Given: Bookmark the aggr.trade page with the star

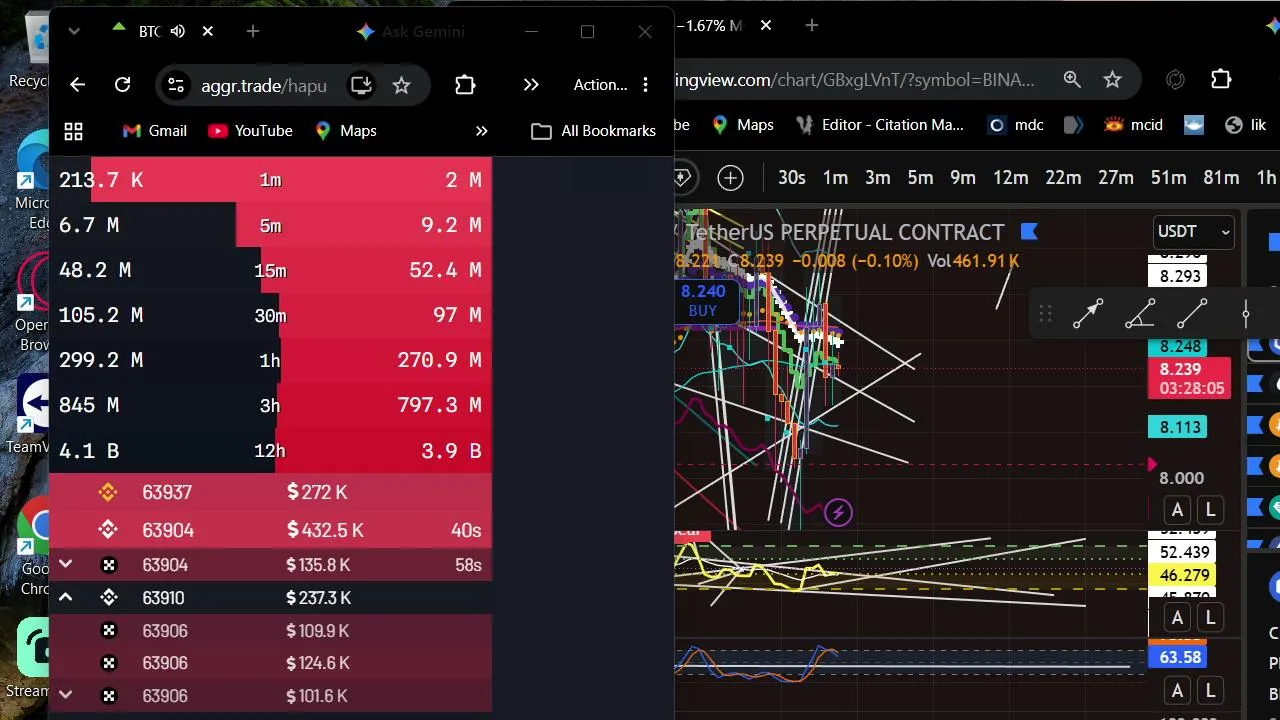Looking at the screenshot, I should coord(401,85).
